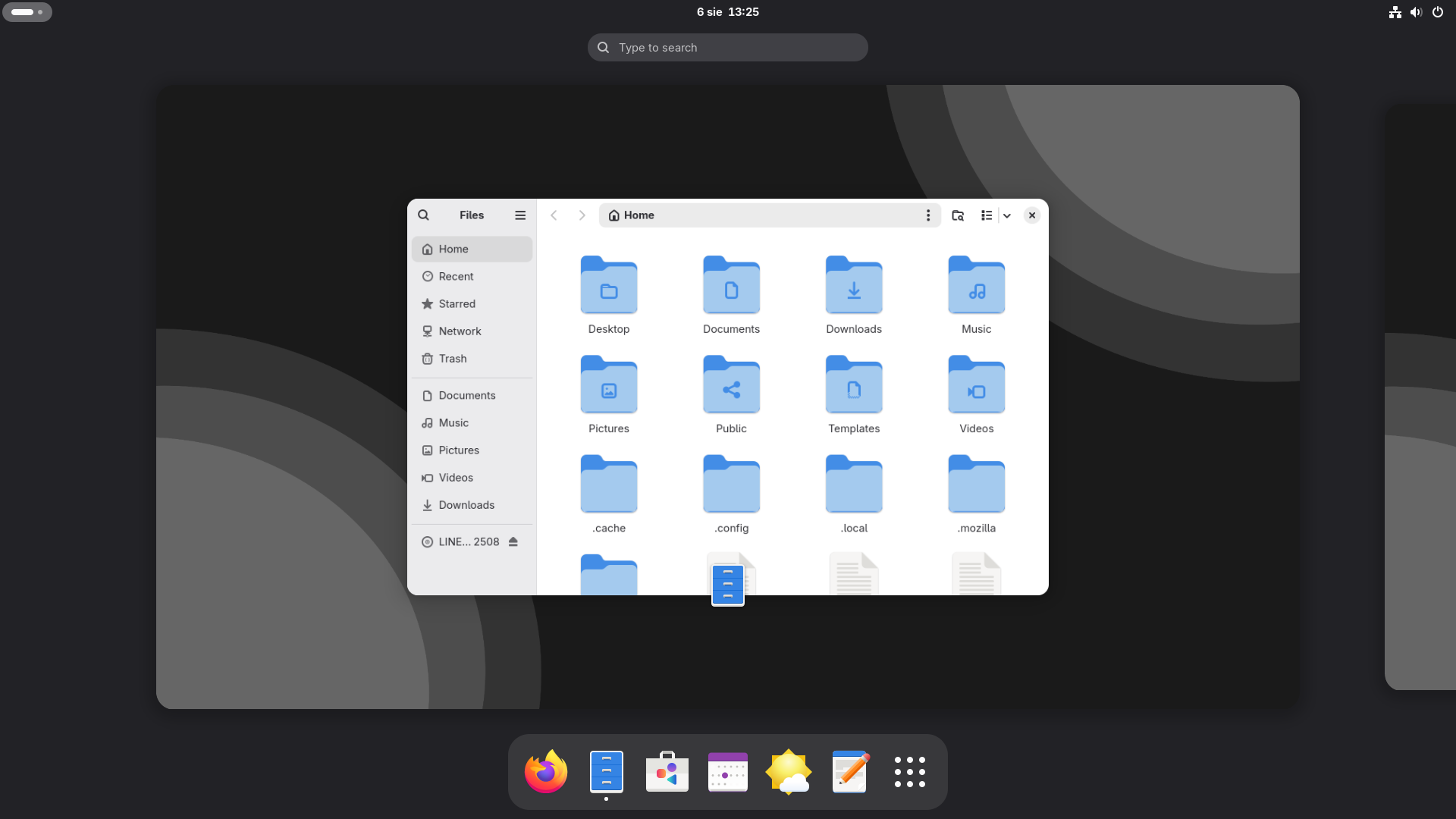1456x819 pixels.
Task: Eject the LINE... 2508 disc
Action: pos(513,541)
